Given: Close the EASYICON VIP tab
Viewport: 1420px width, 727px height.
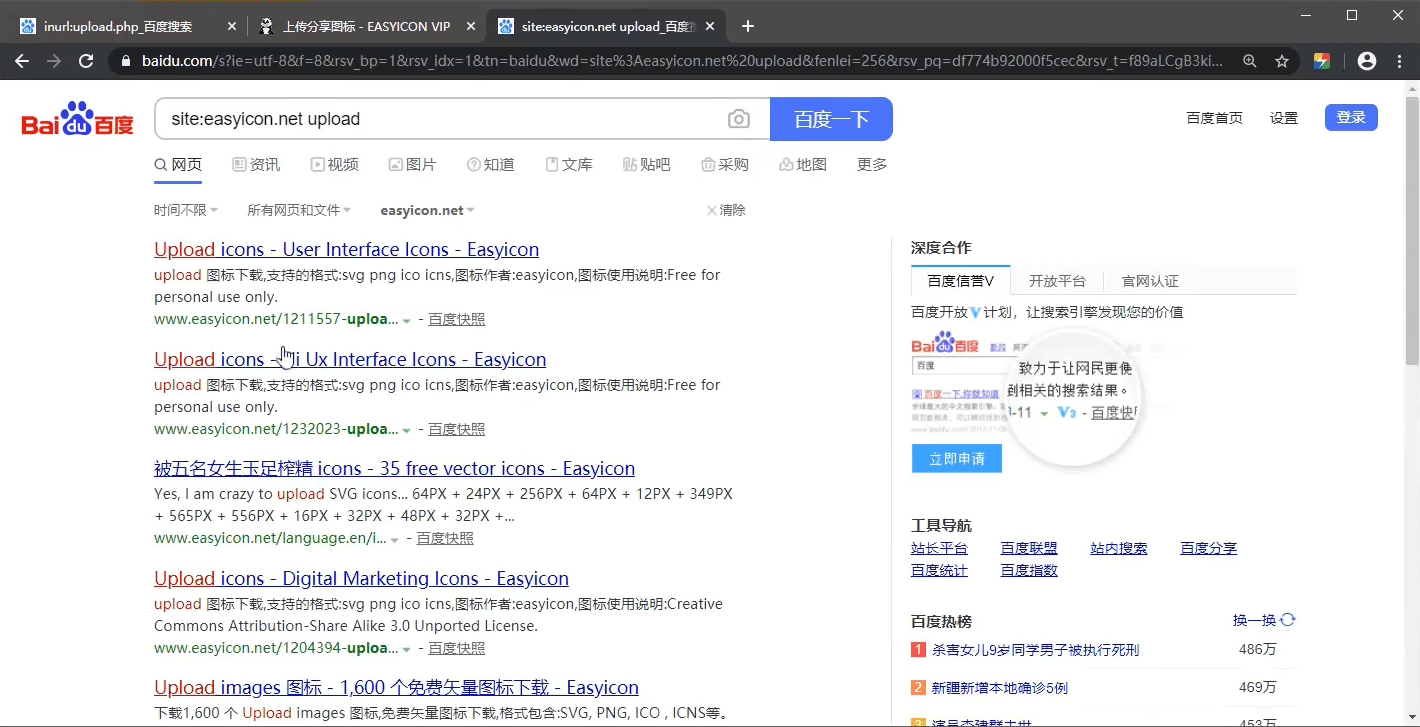Looking at the screenshot, I should coord(471,26).
